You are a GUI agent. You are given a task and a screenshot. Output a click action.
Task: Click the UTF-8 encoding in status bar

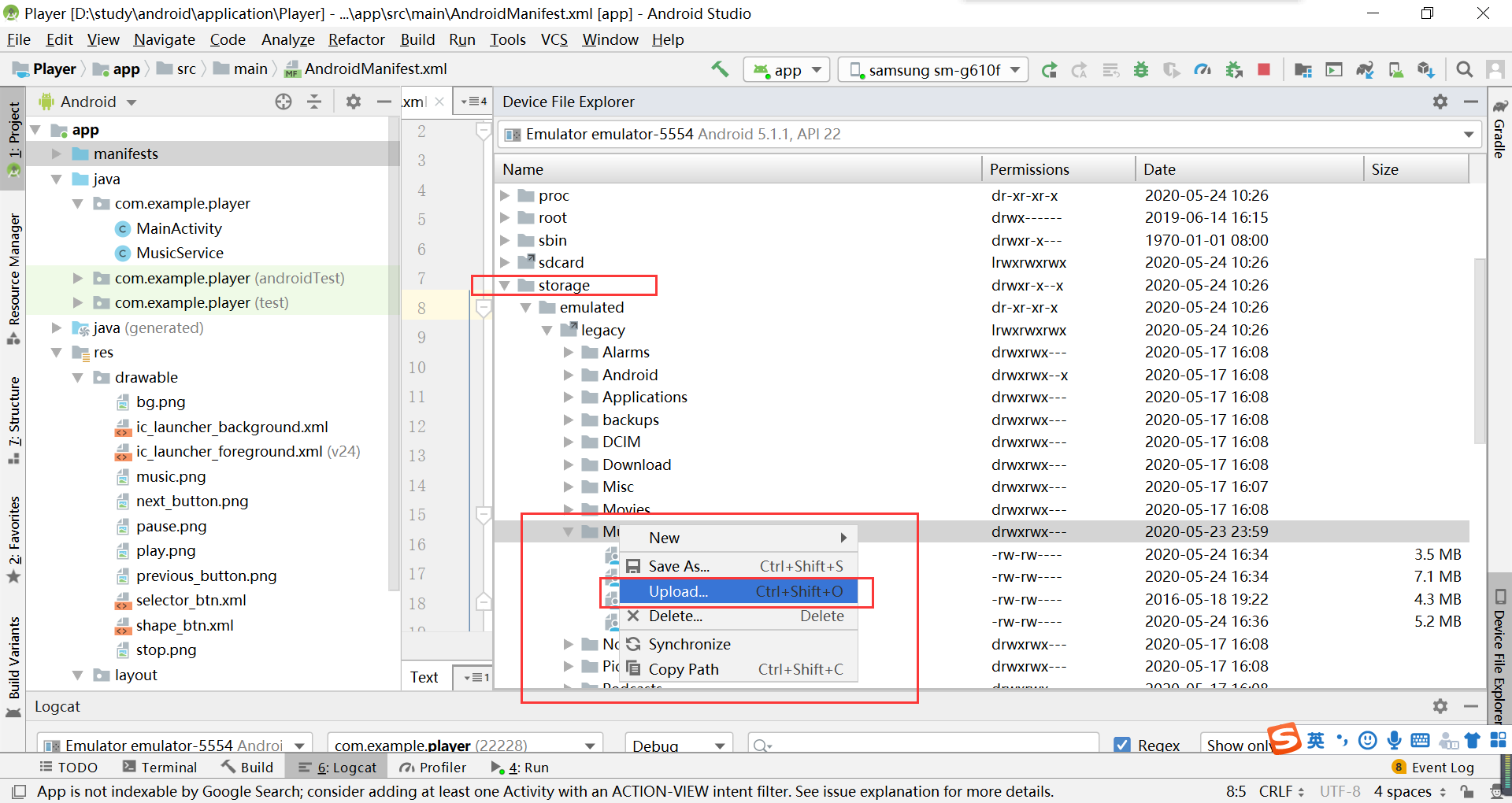click(1340, 791)
